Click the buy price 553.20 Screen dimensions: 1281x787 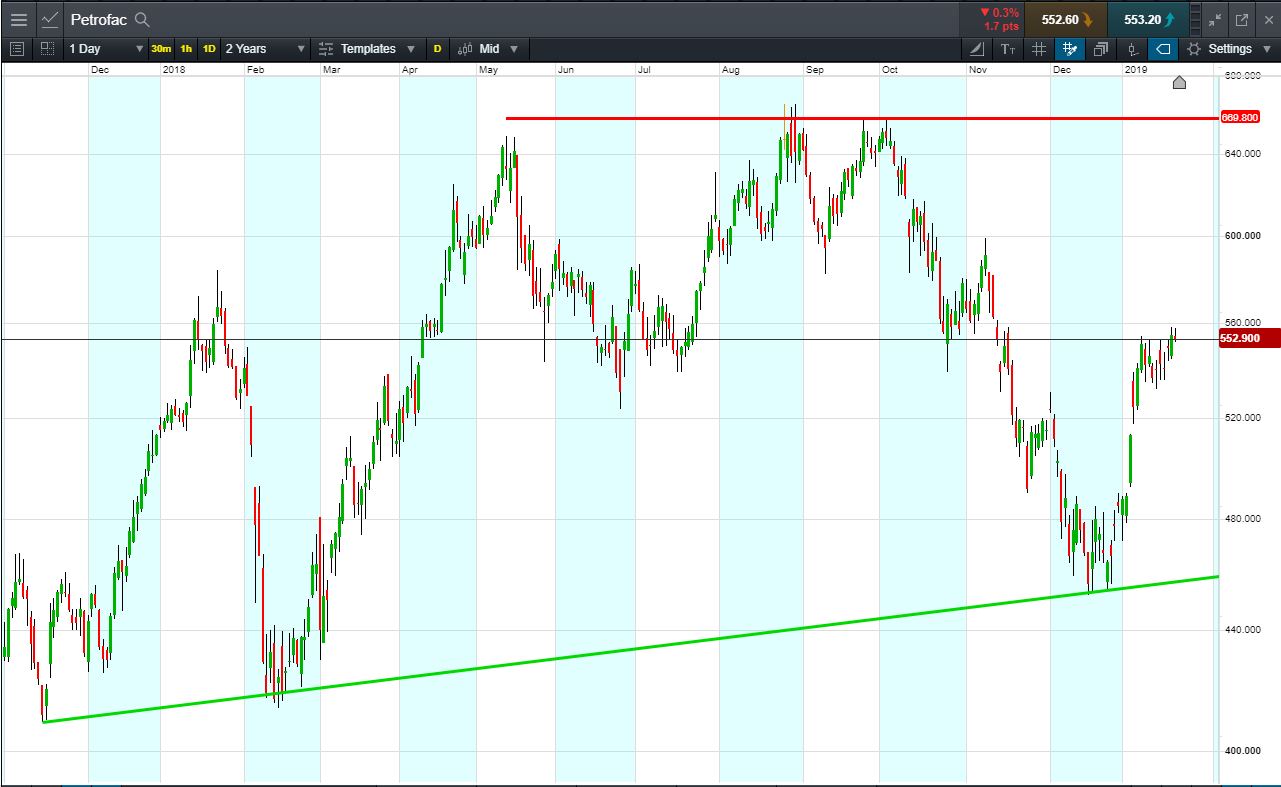pos(1148,19)
